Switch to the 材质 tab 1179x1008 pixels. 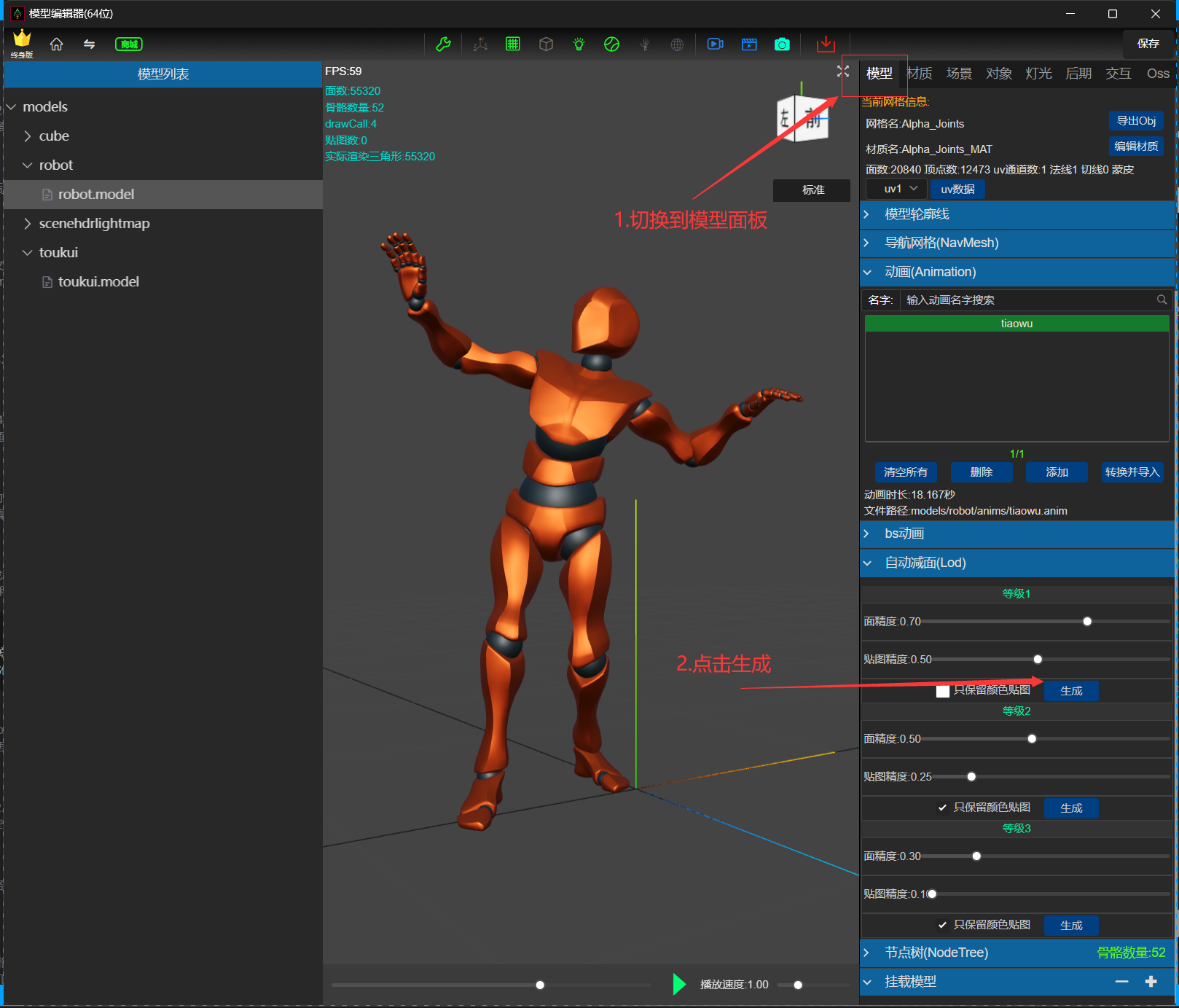920,74
